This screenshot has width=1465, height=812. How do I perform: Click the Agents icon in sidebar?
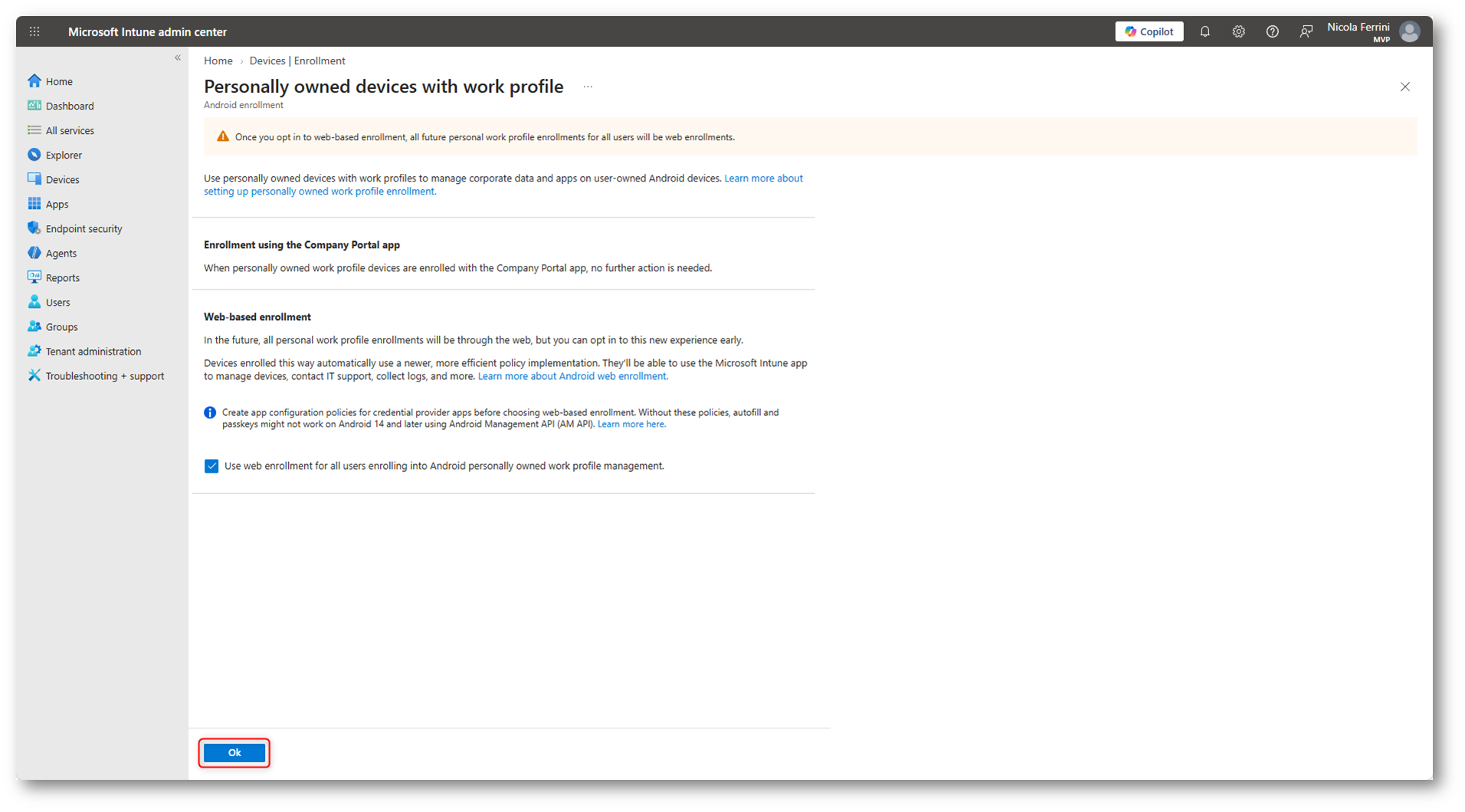34,252
